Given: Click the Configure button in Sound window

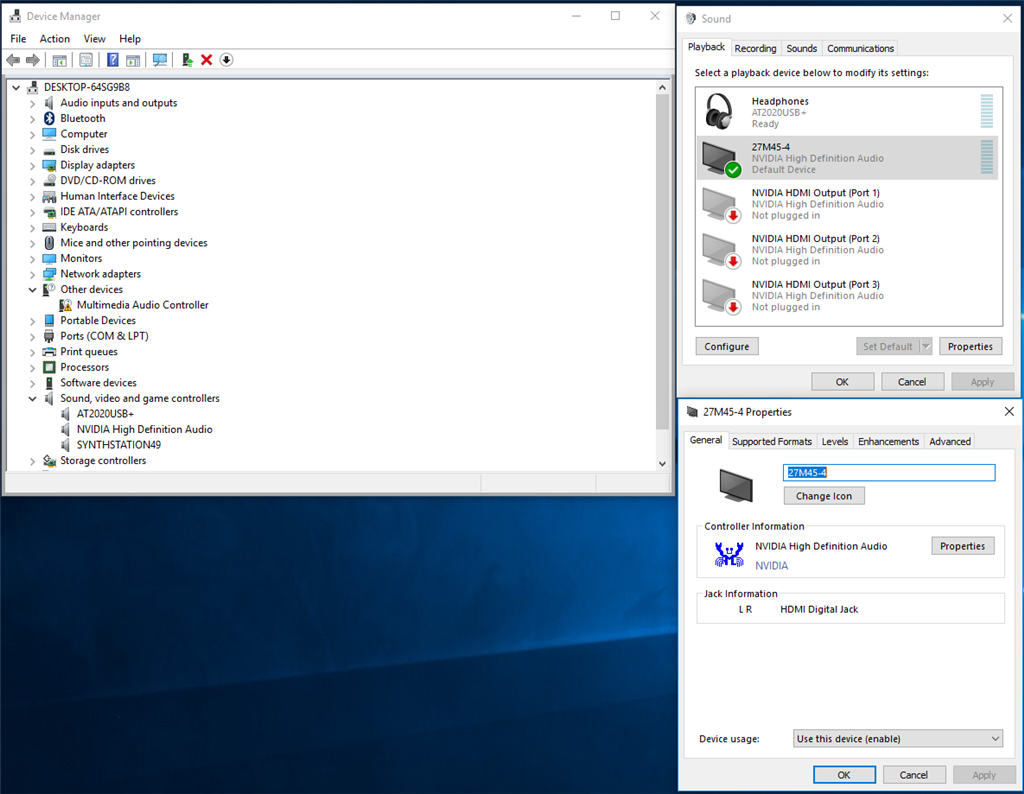Looking at the screenshot, I should coord(727,346).
